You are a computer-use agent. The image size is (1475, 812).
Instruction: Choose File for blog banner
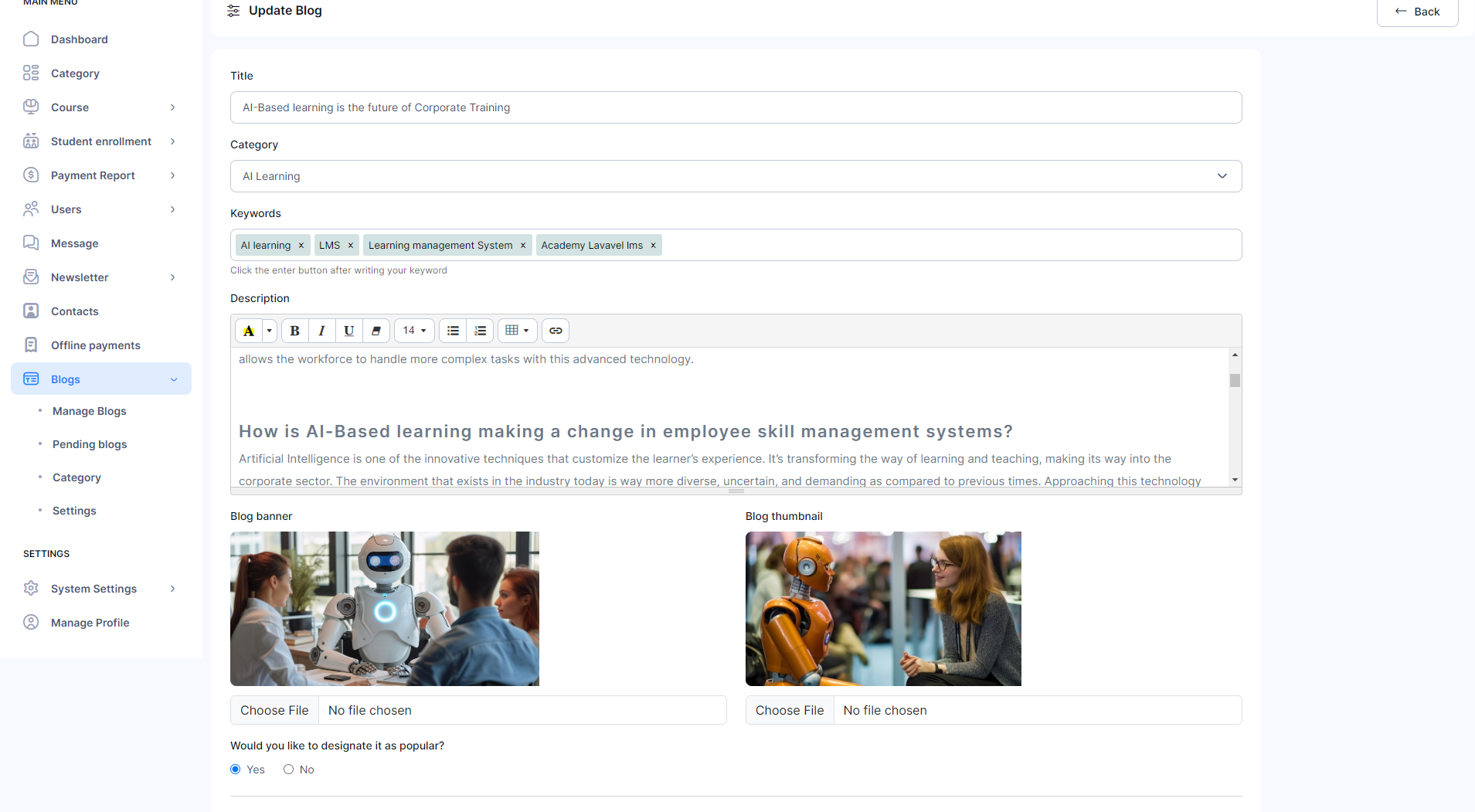pyautogui.click(x=274, y=710)
